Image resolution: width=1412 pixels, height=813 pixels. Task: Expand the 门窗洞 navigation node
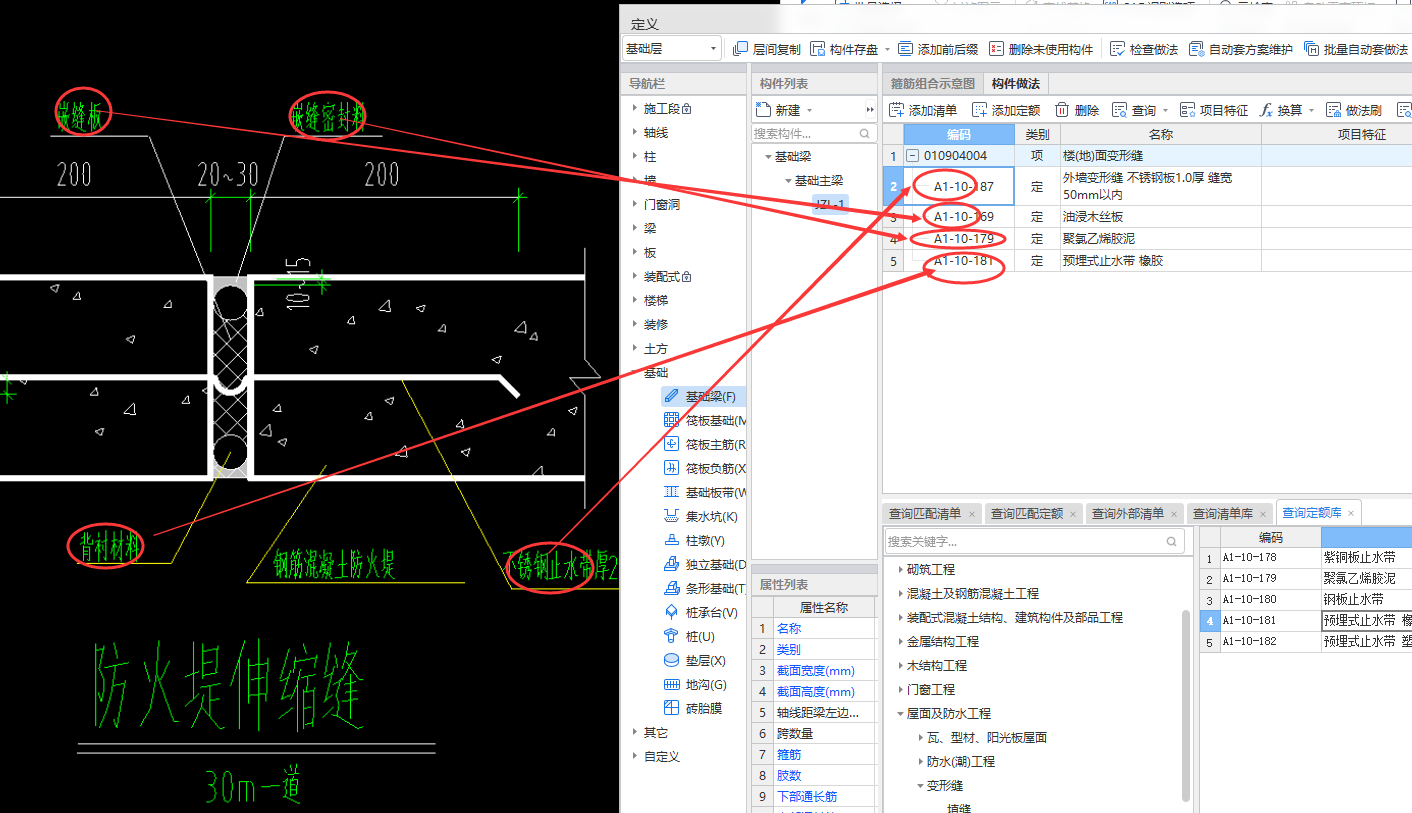(x=634, y=204)
